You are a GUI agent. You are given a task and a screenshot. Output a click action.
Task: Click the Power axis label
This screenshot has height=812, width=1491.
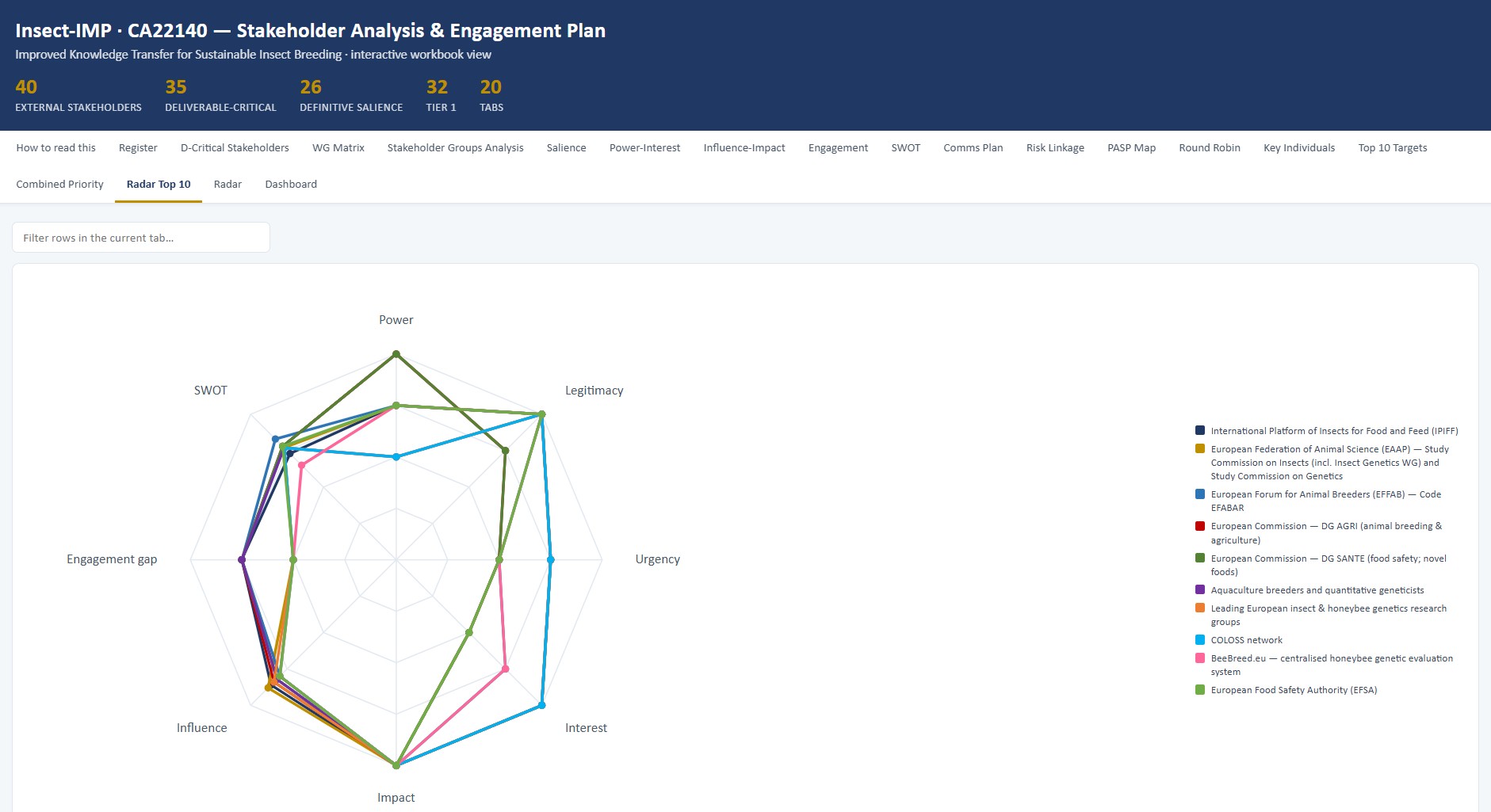(x=396, y=320)
